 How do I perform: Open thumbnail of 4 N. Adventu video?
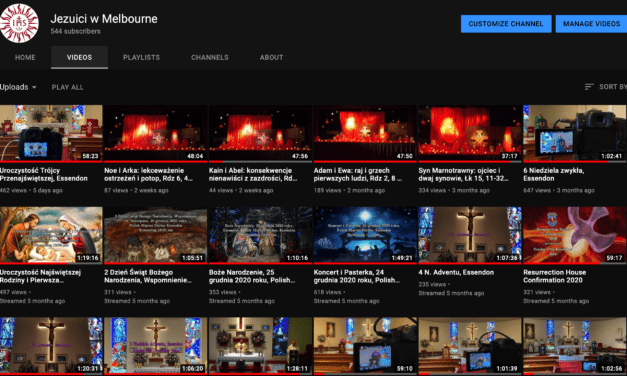coord(470,236)
